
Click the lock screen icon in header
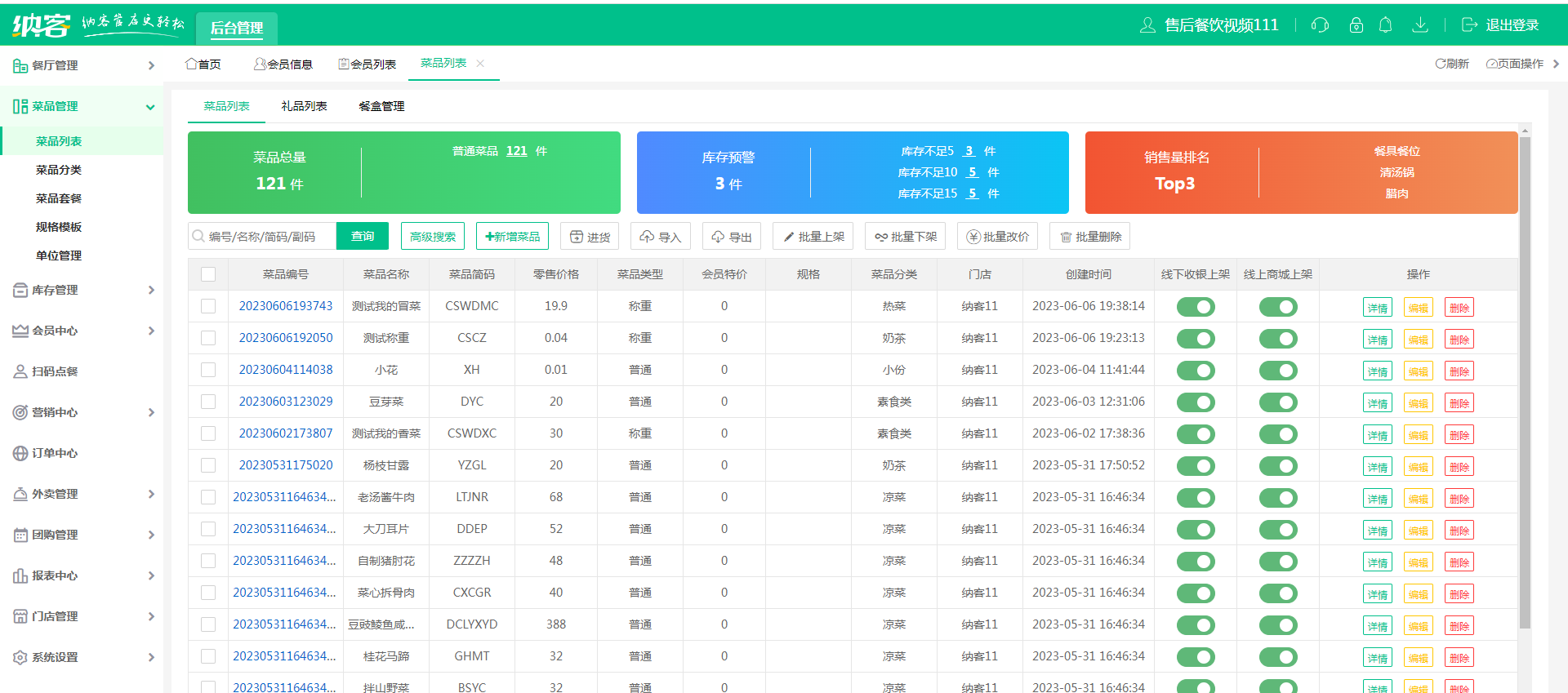tap(1356, 25)
